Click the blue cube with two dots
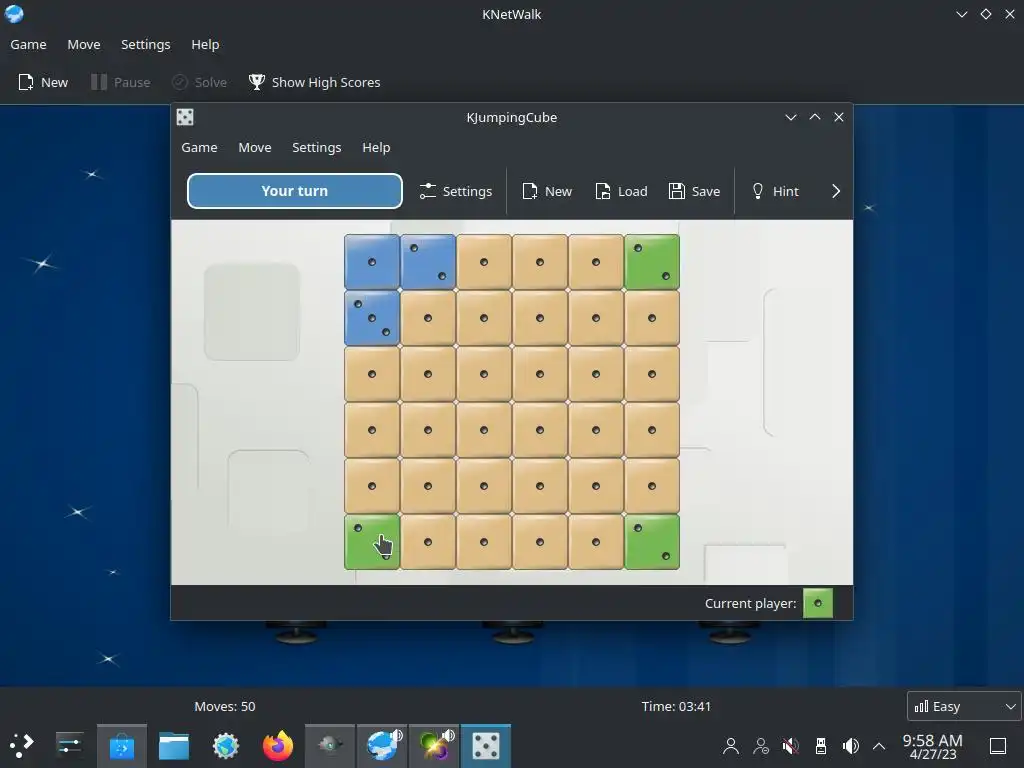 [428, 262]
